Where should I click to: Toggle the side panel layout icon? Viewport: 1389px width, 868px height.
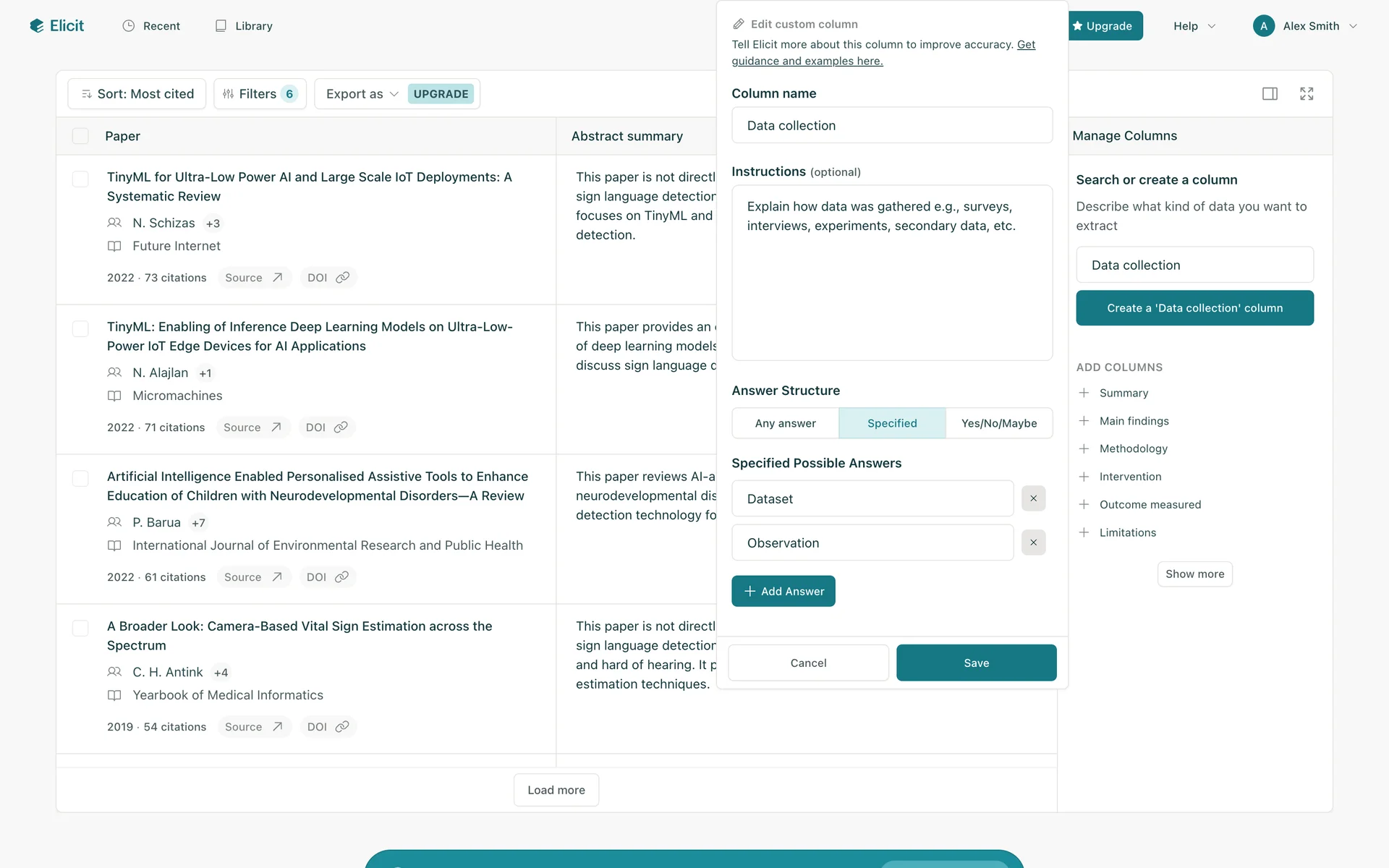pos(1270,94)
